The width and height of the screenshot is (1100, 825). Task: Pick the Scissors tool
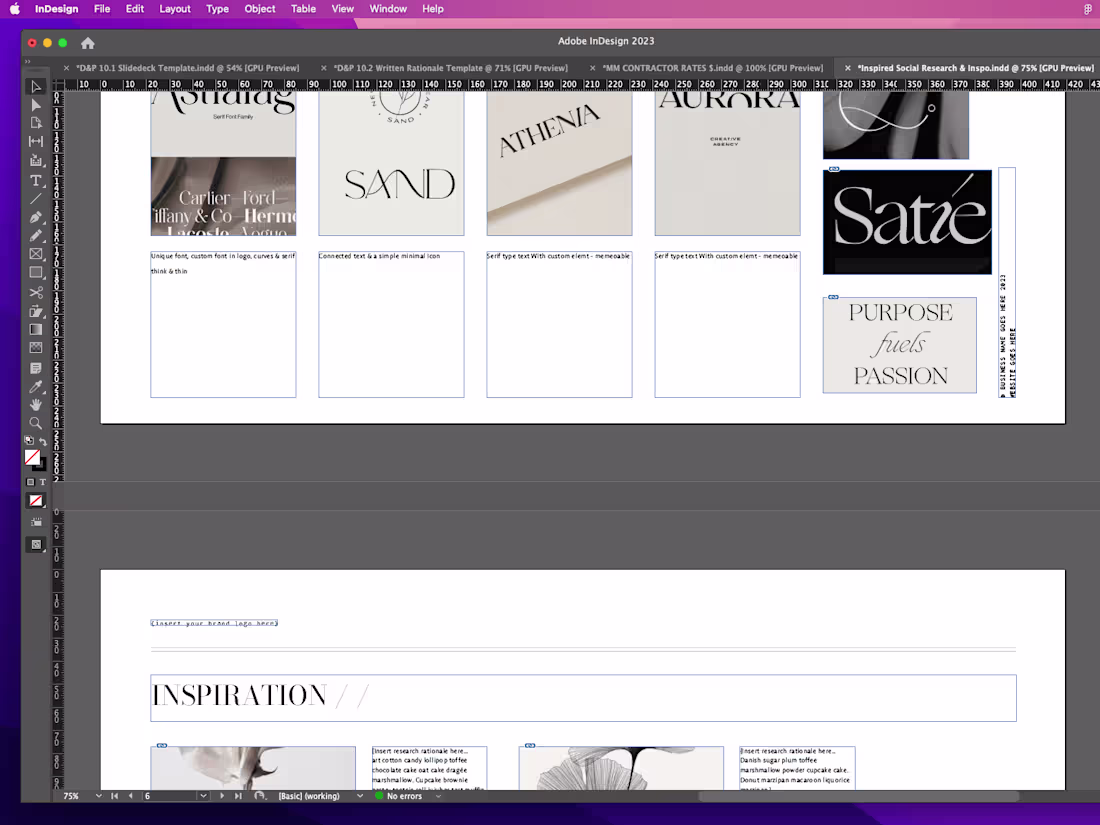[35, 292]
